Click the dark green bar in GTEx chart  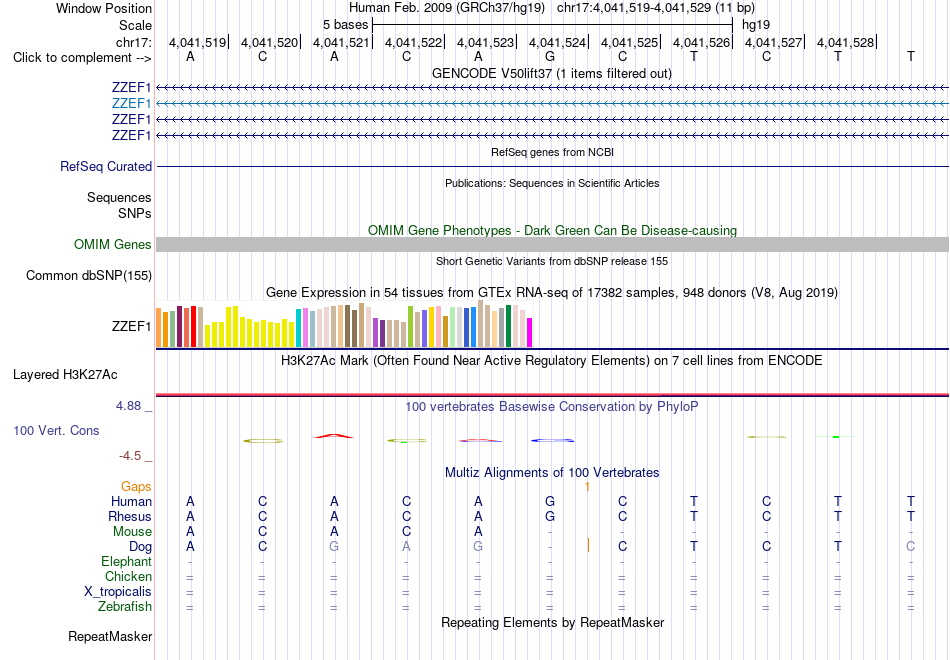(x=508, y=326)
